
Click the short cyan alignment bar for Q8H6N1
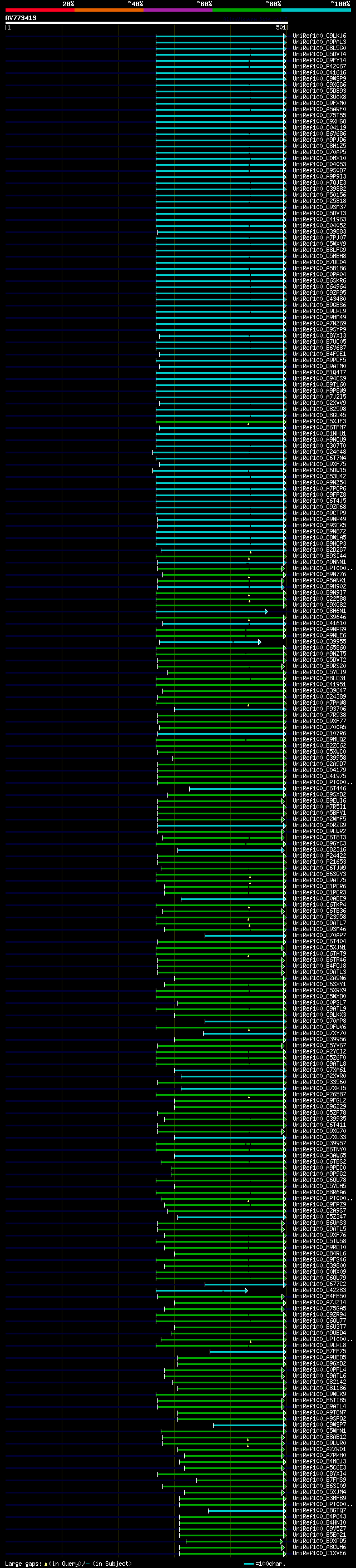tap(211, 611)
